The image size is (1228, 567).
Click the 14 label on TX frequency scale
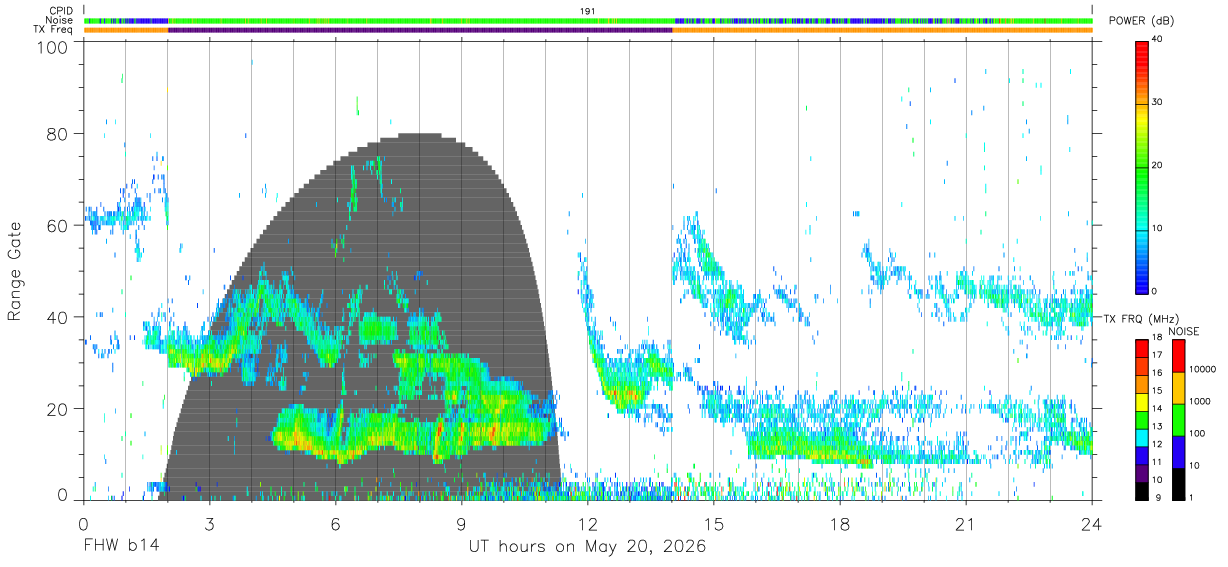[x=1156, y=408]
